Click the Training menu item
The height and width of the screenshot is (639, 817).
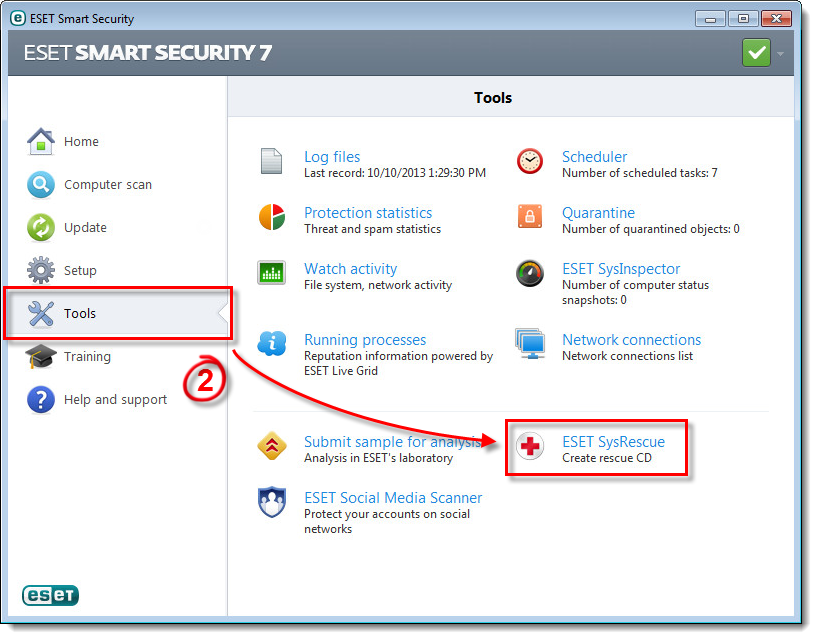[x=87, y=357]
